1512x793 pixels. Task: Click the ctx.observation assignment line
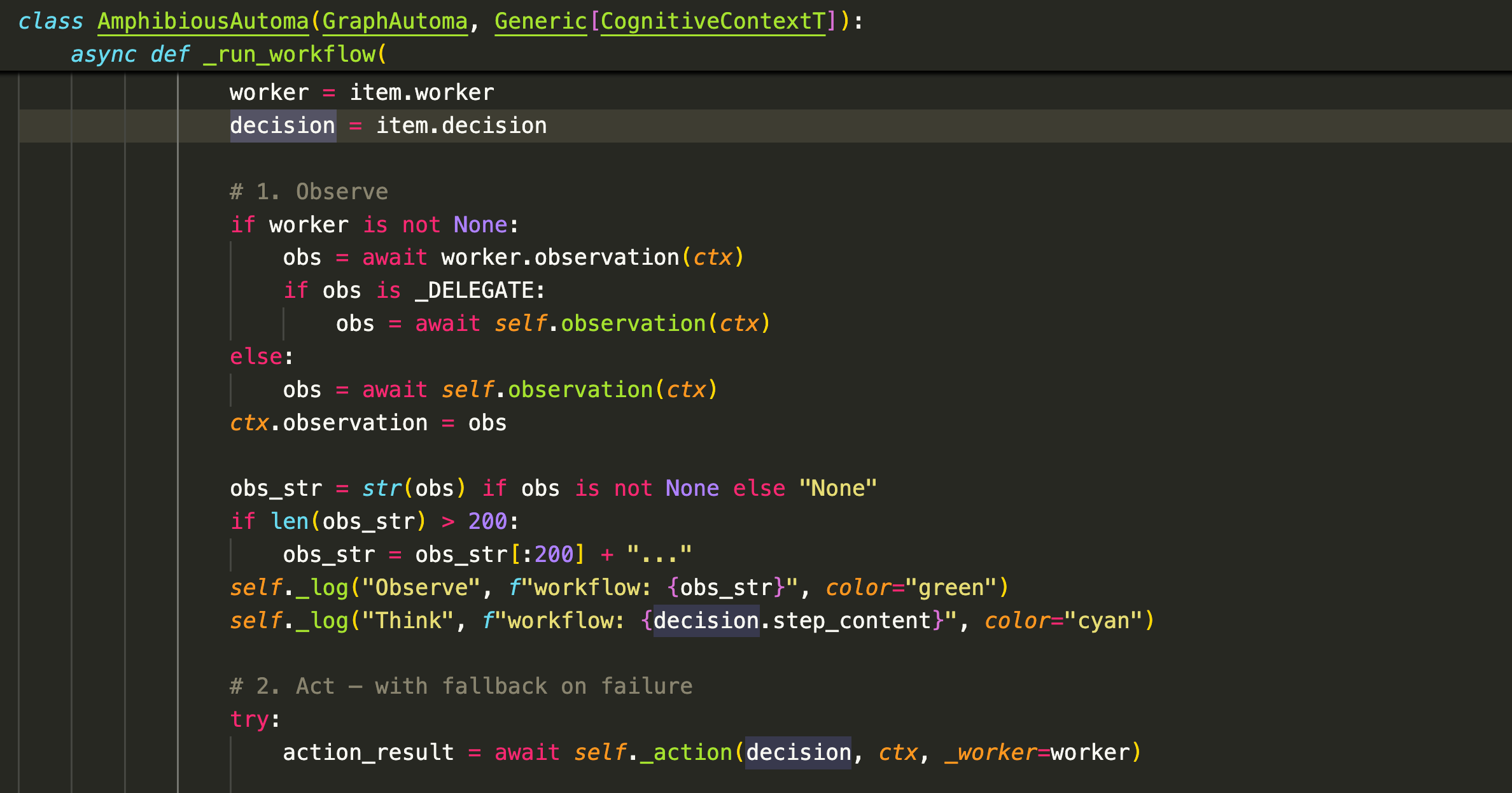click(367, 423)
